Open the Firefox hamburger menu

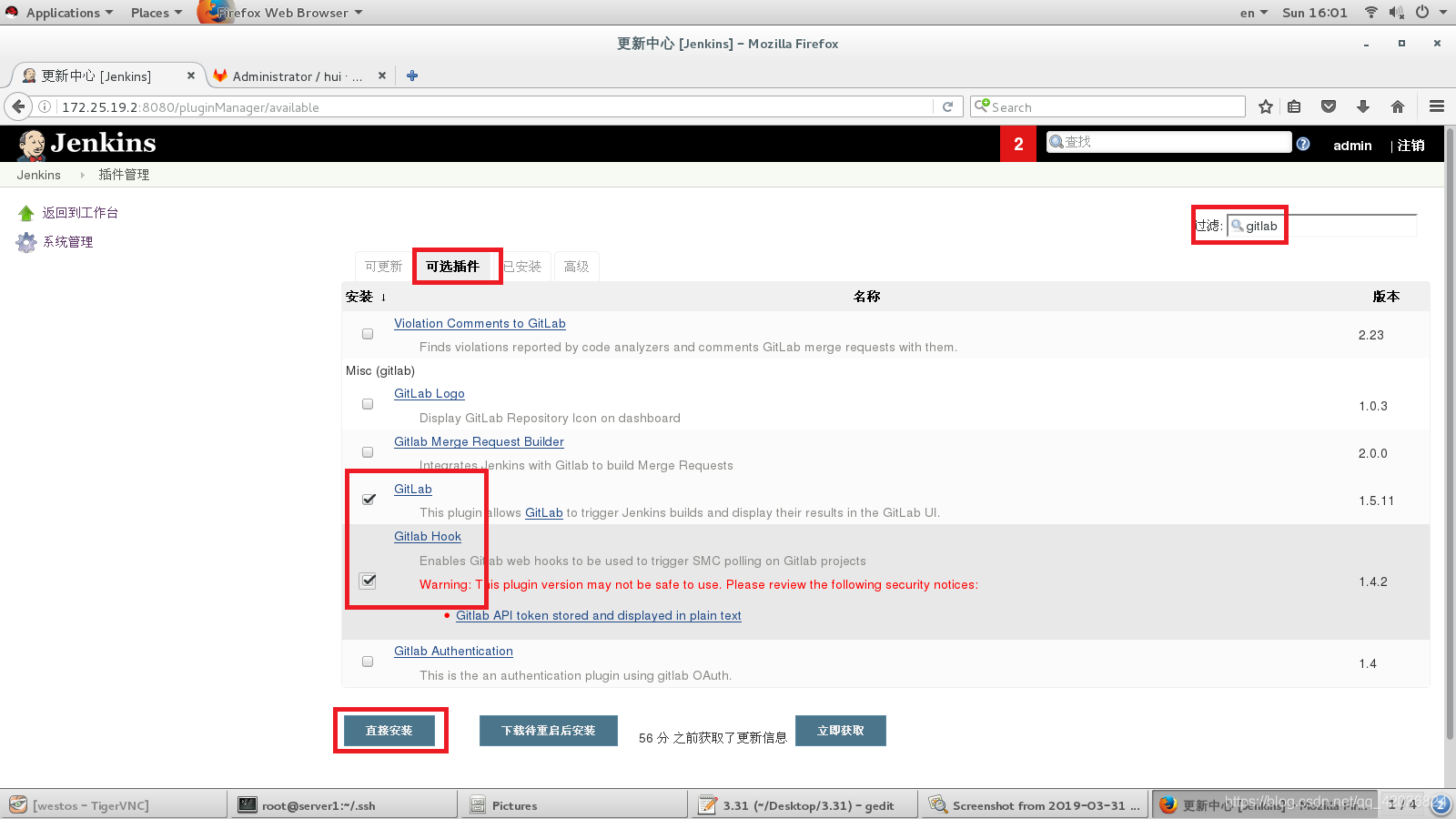[x=1437, y=106]
